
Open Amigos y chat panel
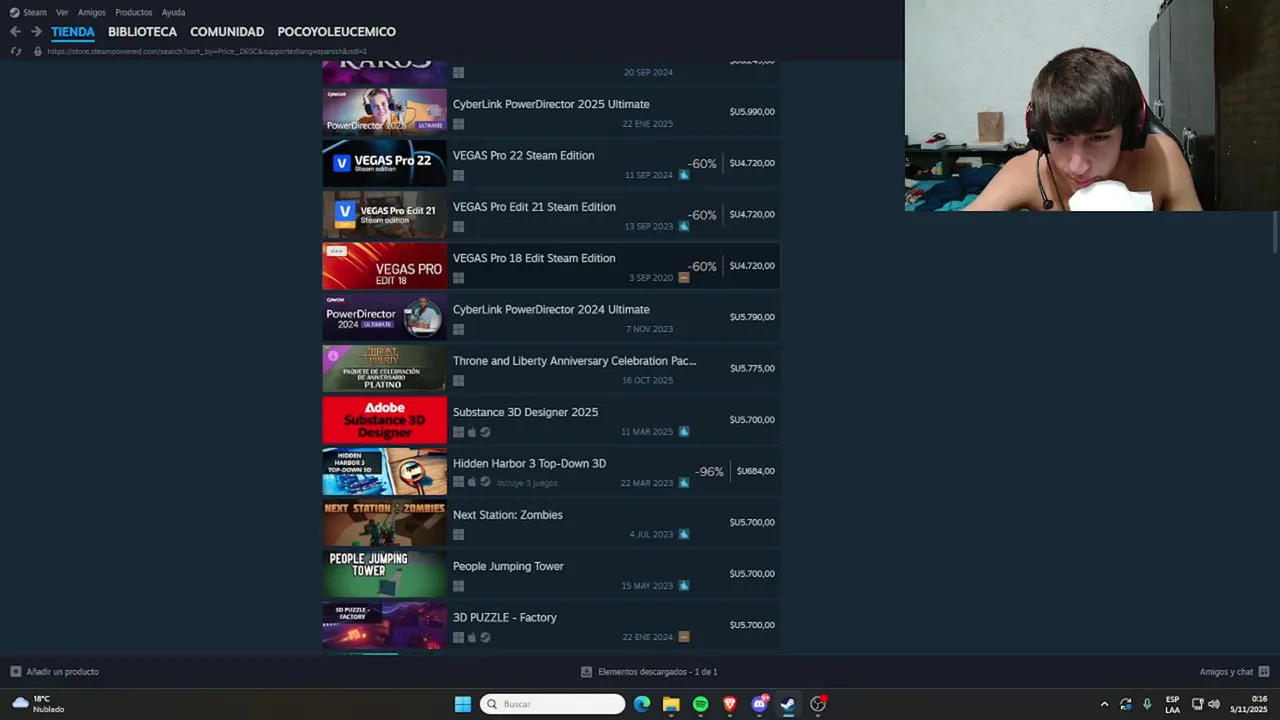[1234, 672]
